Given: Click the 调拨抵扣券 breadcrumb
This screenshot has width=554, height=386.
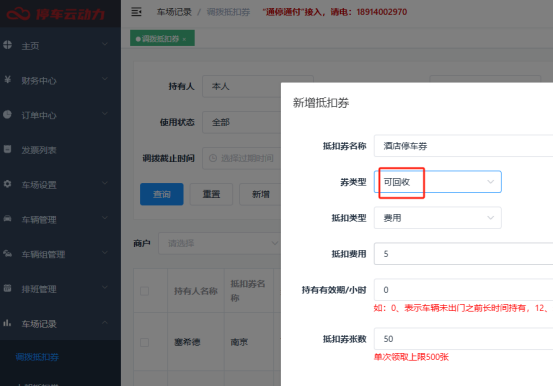Looking at the screenshot, I should (228, 12).
